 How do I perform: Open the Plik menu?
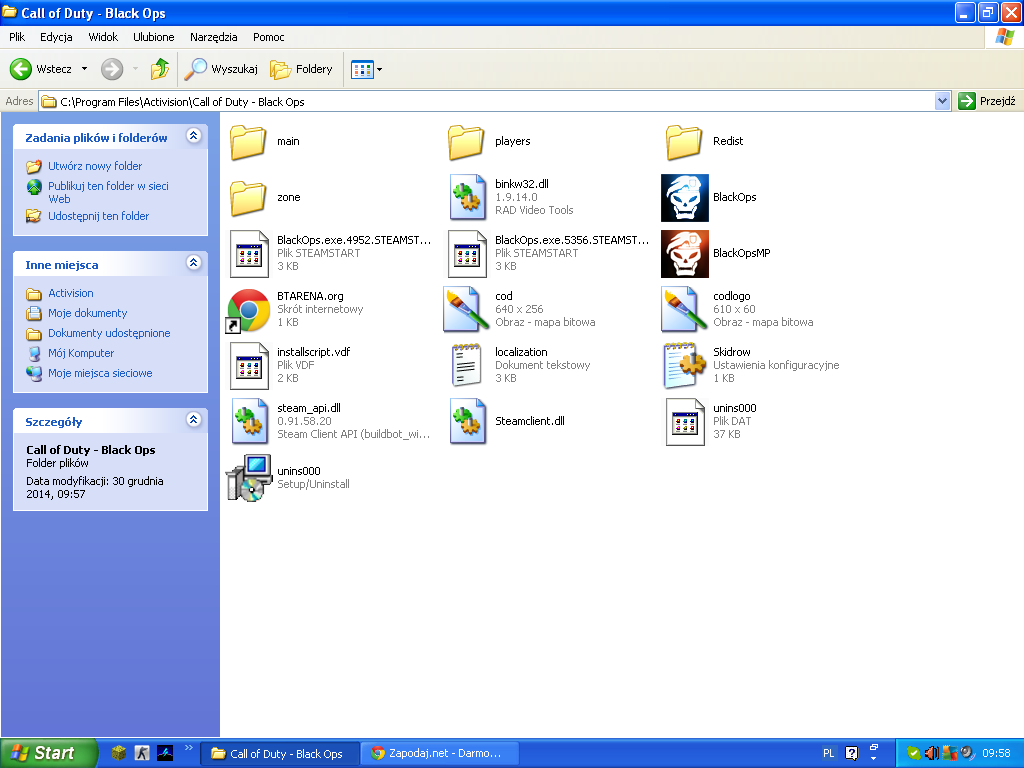click(17, 37)
